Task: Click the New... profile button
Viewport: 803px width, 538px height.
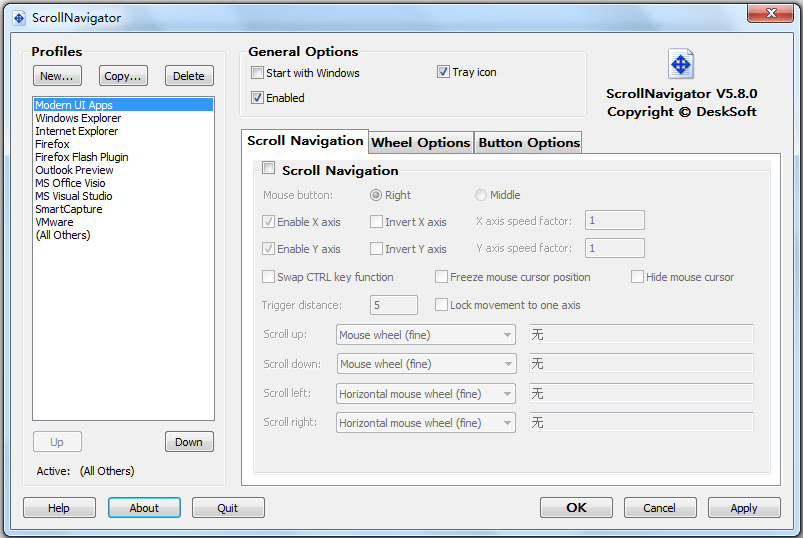Action: [x=57, y=76]
